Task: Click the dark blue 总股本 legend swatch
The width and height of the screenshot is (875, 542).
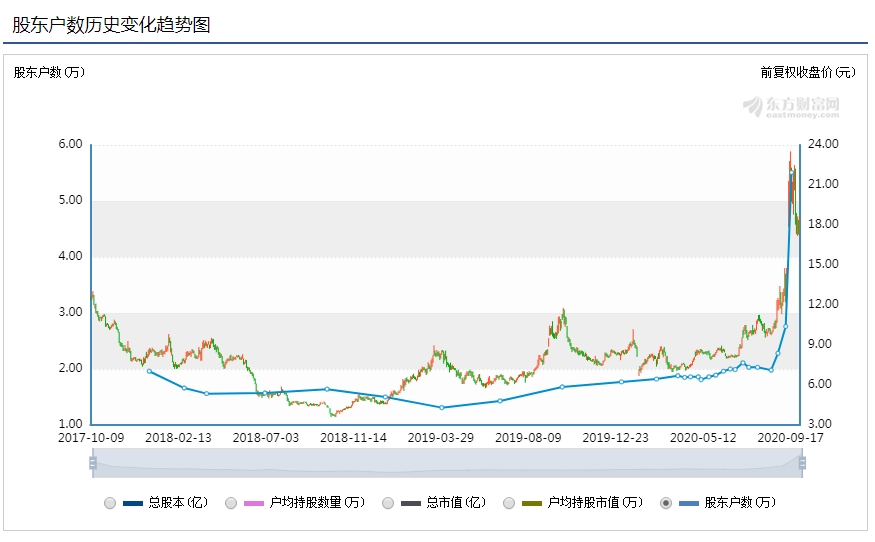Action: pyautogui.click(x=133, y=503)
